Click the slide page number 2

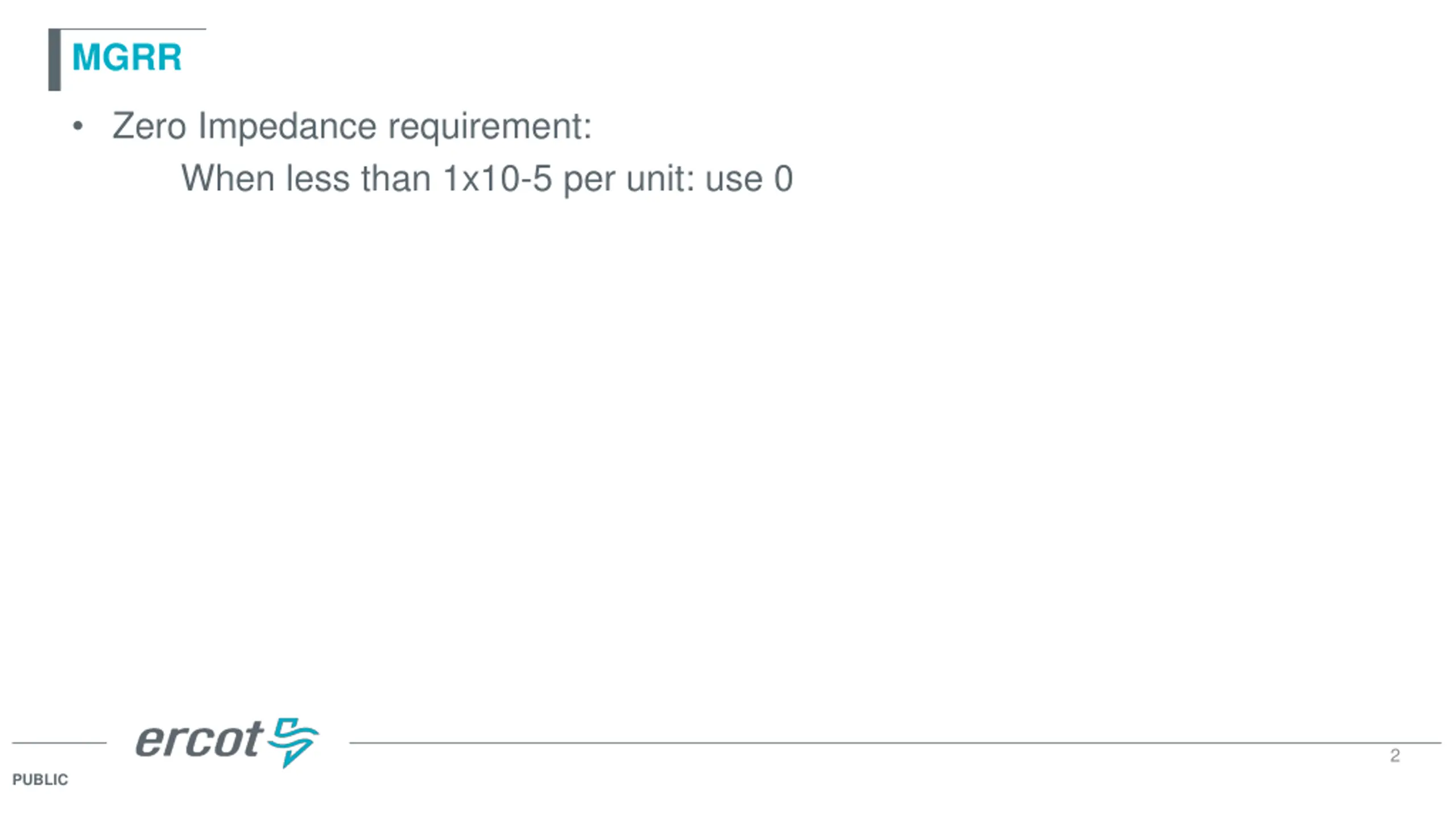[1395, 756]
